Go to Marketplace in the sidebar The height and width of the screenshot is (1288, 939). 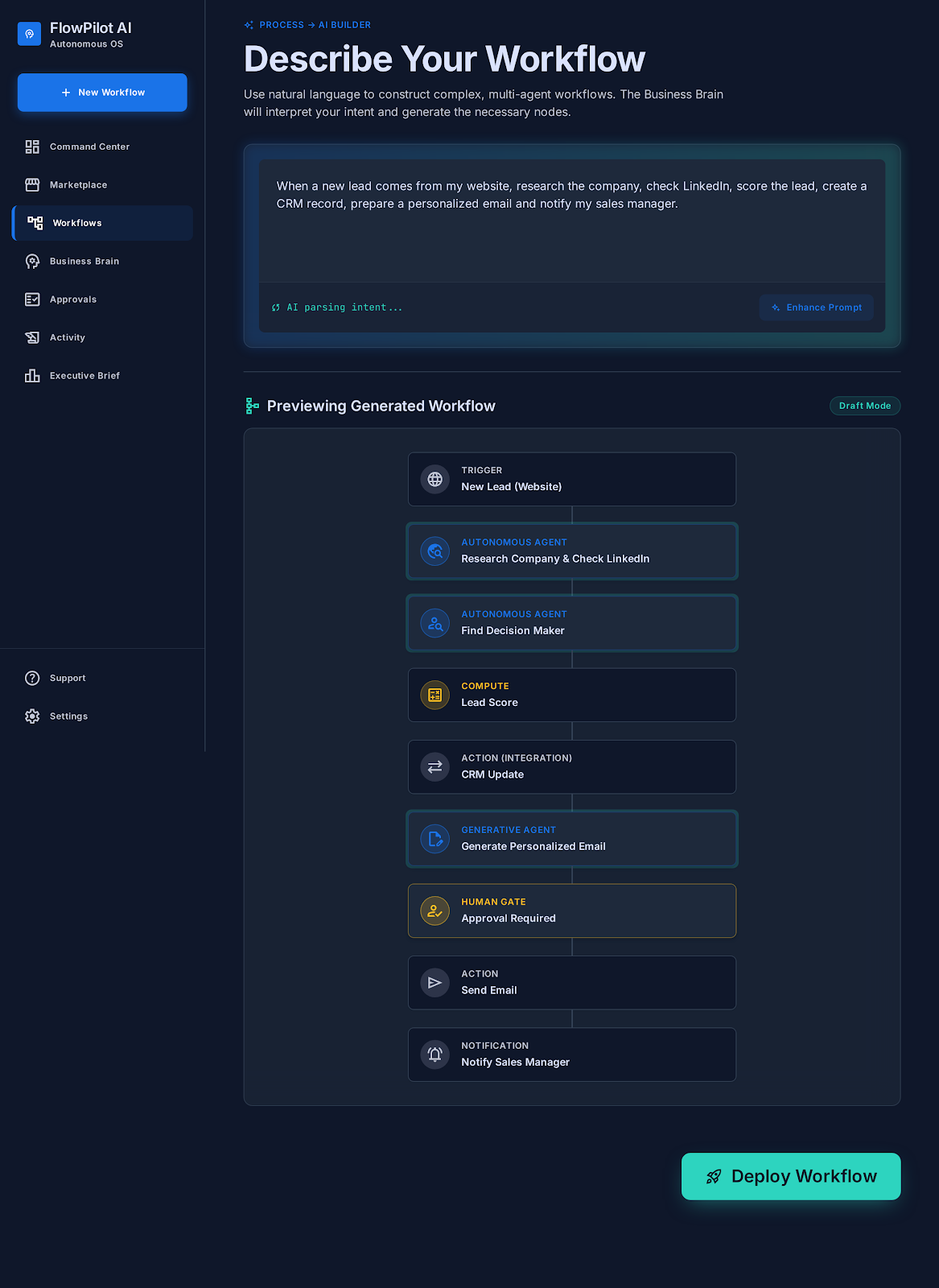pos(102,185)
